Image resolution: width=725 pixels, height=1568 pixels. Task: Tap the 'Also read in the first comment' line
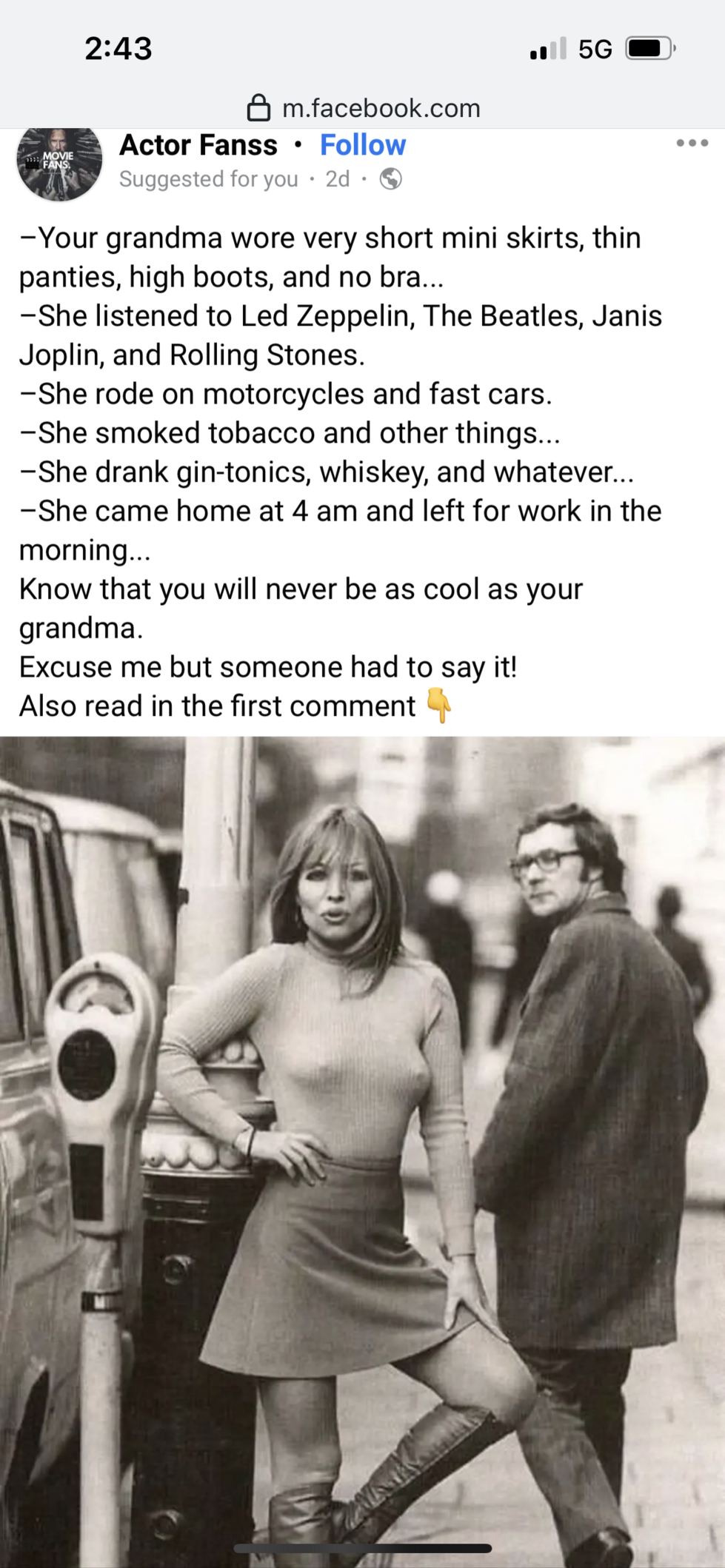pos(217,706)
